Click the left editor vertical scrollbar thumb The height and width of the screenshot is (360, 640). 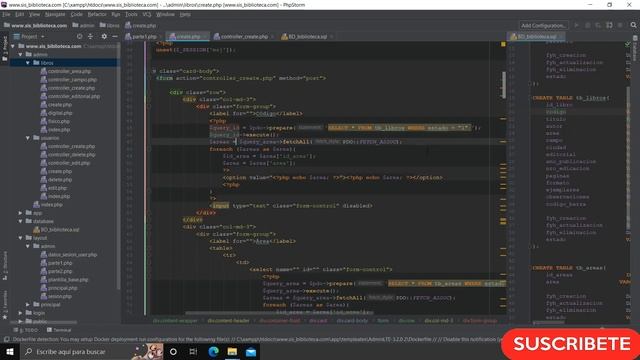point(504,85)
